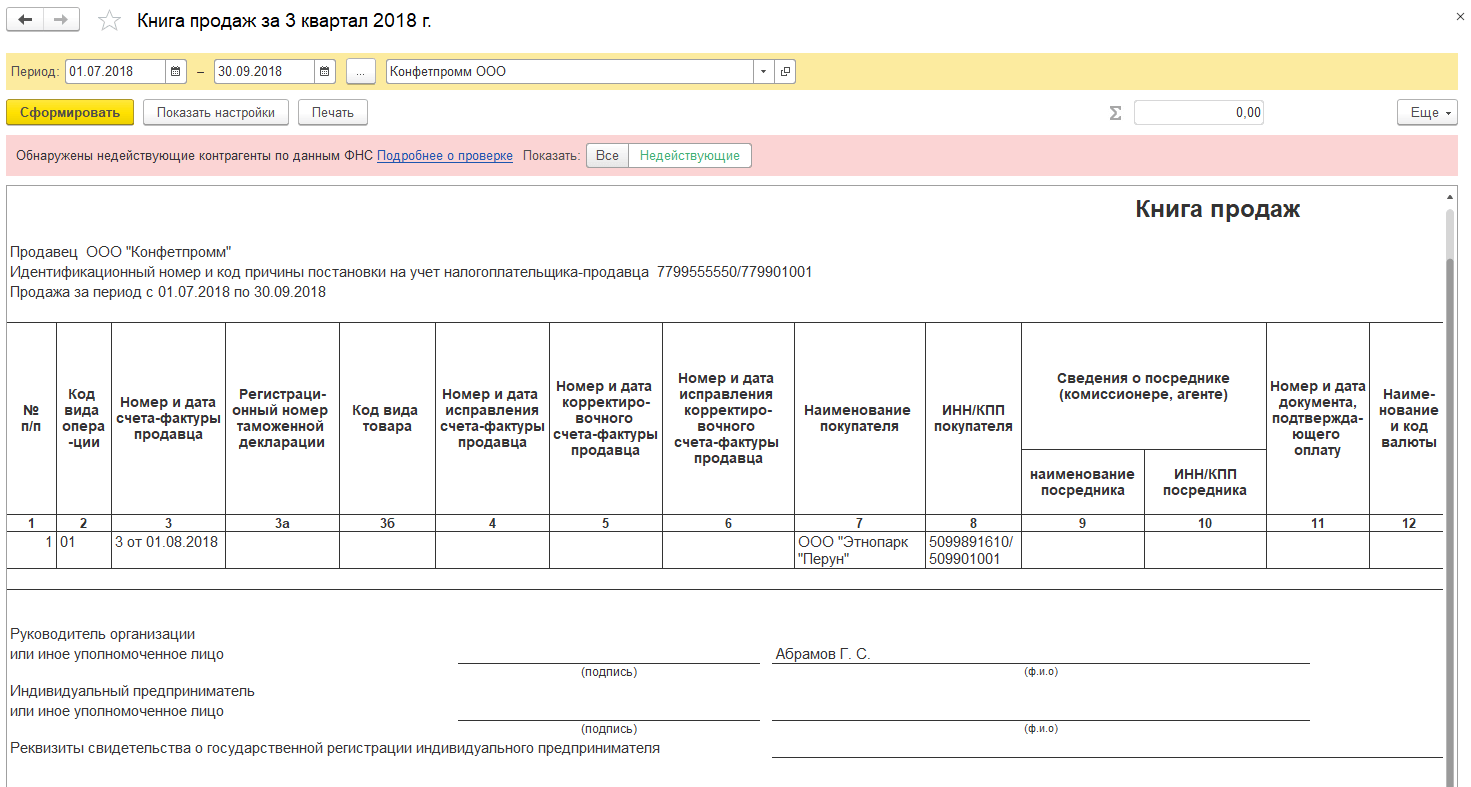Click the Продажа за период line
The image size is (1471, 787).
[167, 292]
